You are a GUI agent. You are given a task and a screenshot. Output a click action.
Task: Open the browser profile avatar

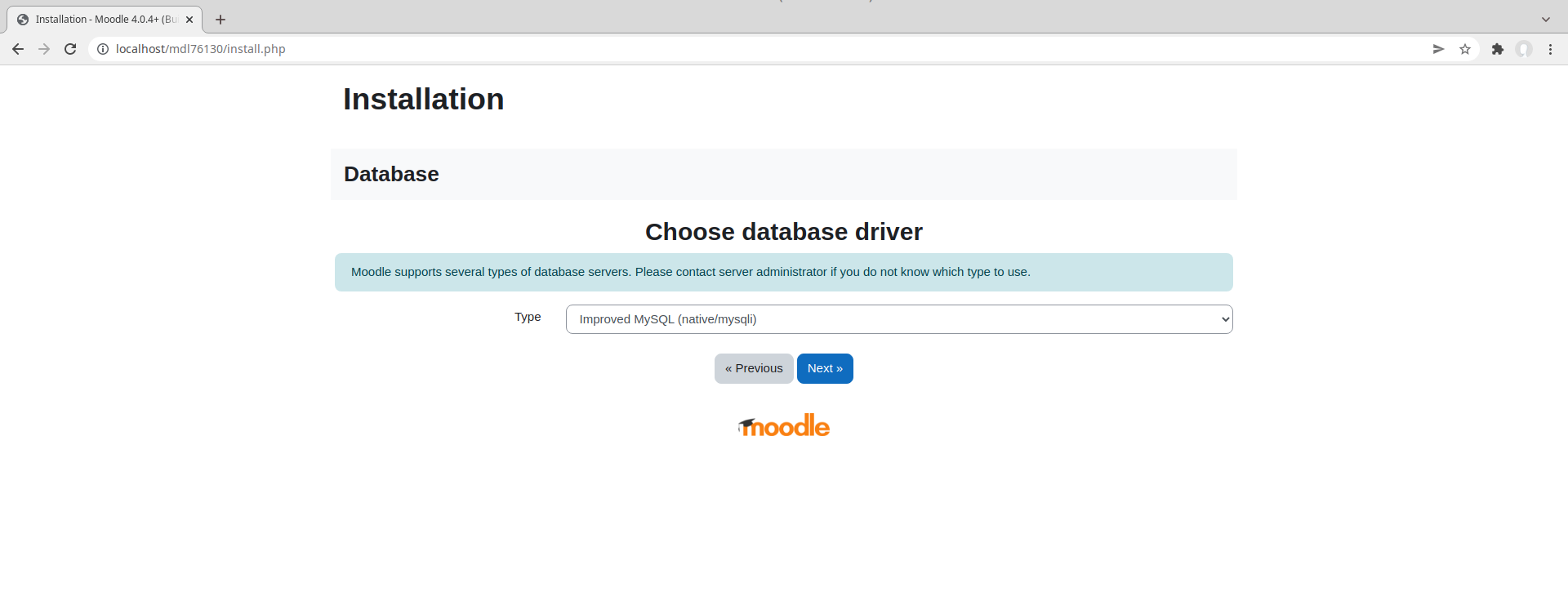[1524, 49]
